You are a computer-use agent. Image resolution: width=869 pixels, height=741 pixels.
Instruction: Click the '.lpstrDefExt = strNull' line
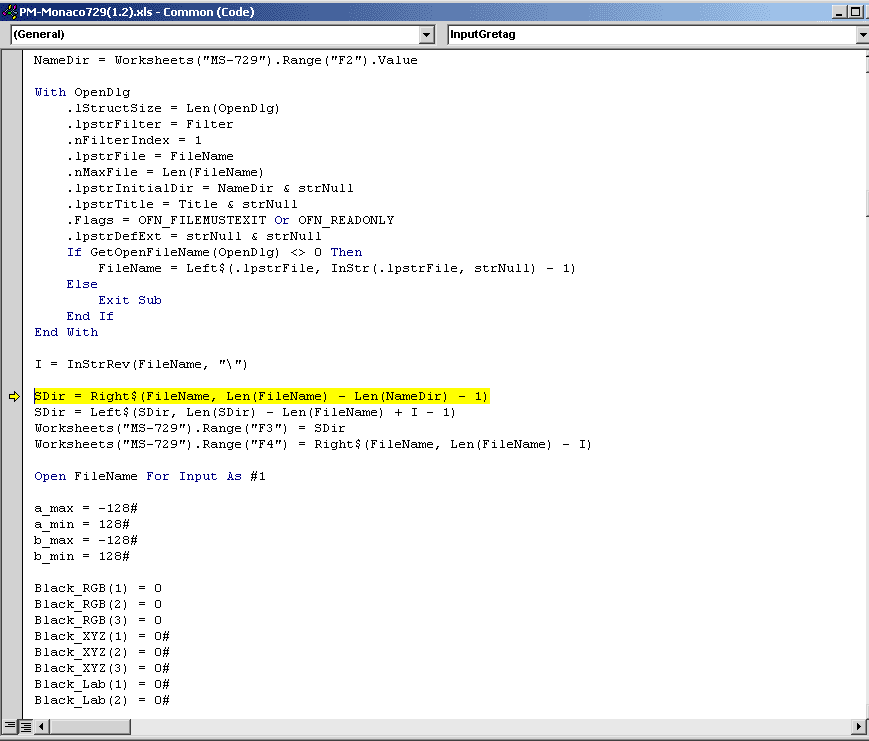[194, 237]
